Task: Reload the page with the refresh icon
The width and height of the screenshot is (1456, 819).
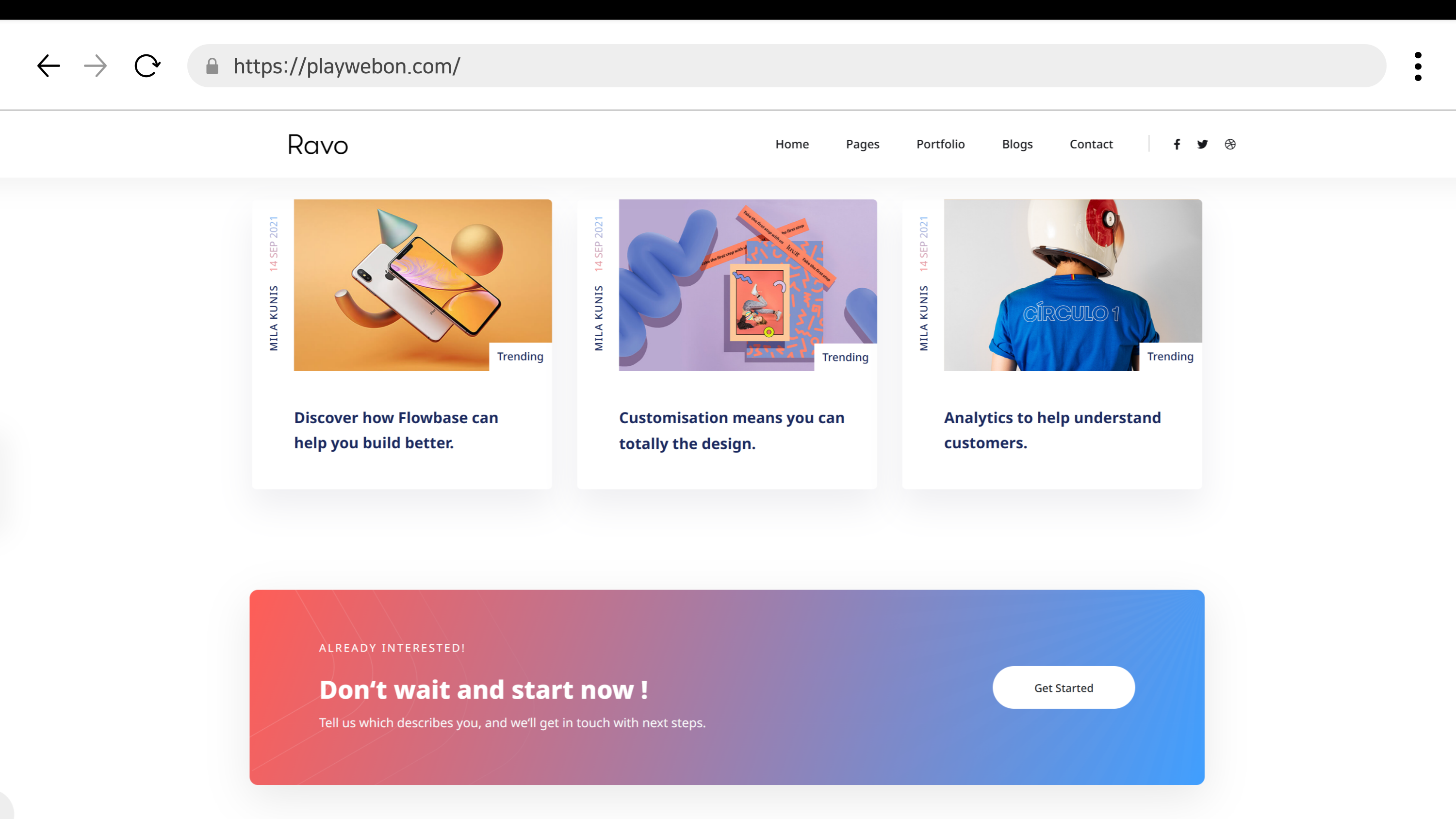Action: click(x=147, y=66)
